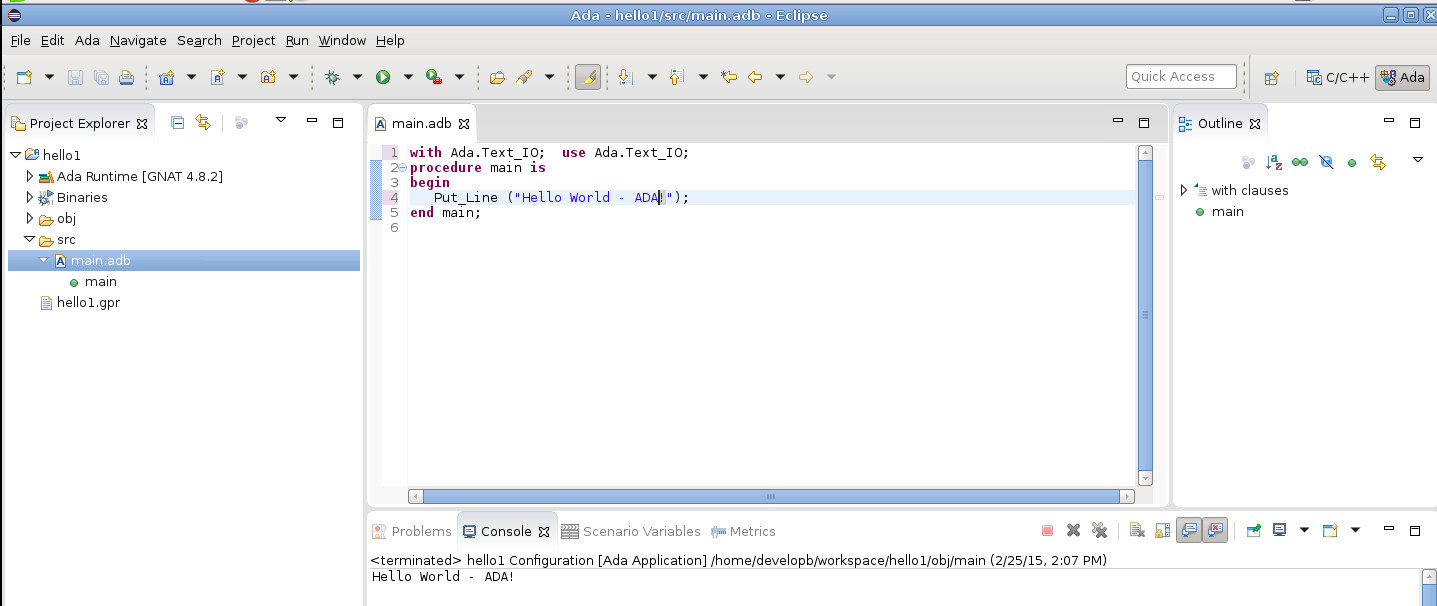Collapse procedure main with the fold marker
The width and height of the screenshot is (1437, 606).
point(402,168)
